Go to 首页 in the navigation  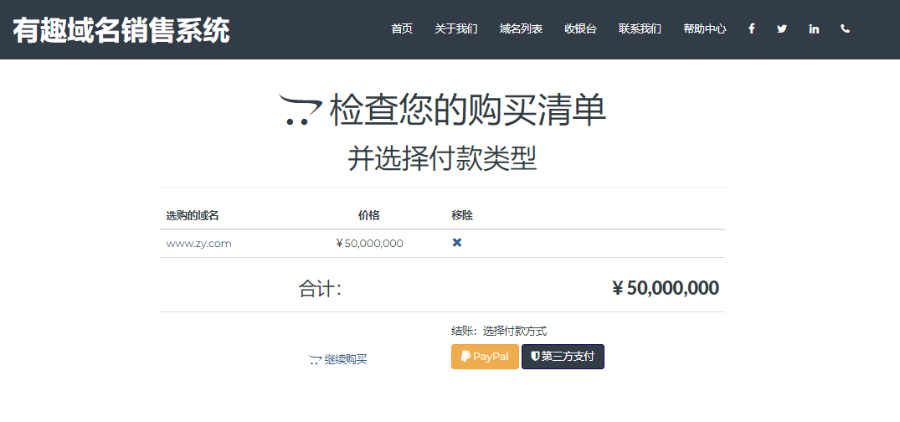tap(402, 29)
